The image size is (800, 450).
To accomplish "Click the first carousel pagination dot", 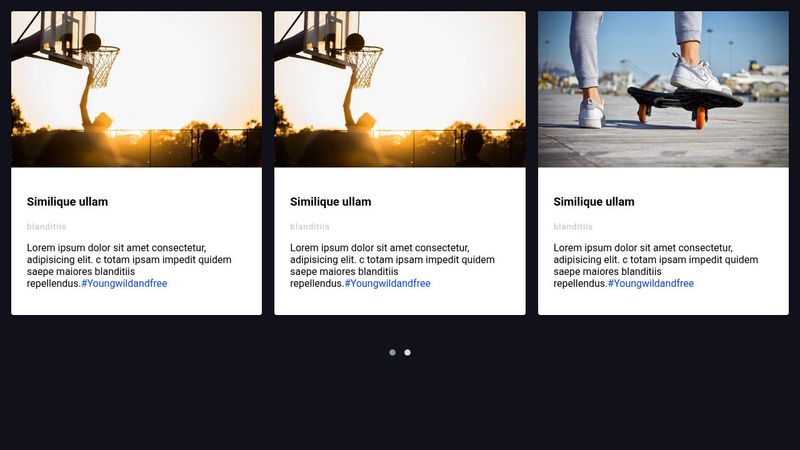I will tap(392, 352).
